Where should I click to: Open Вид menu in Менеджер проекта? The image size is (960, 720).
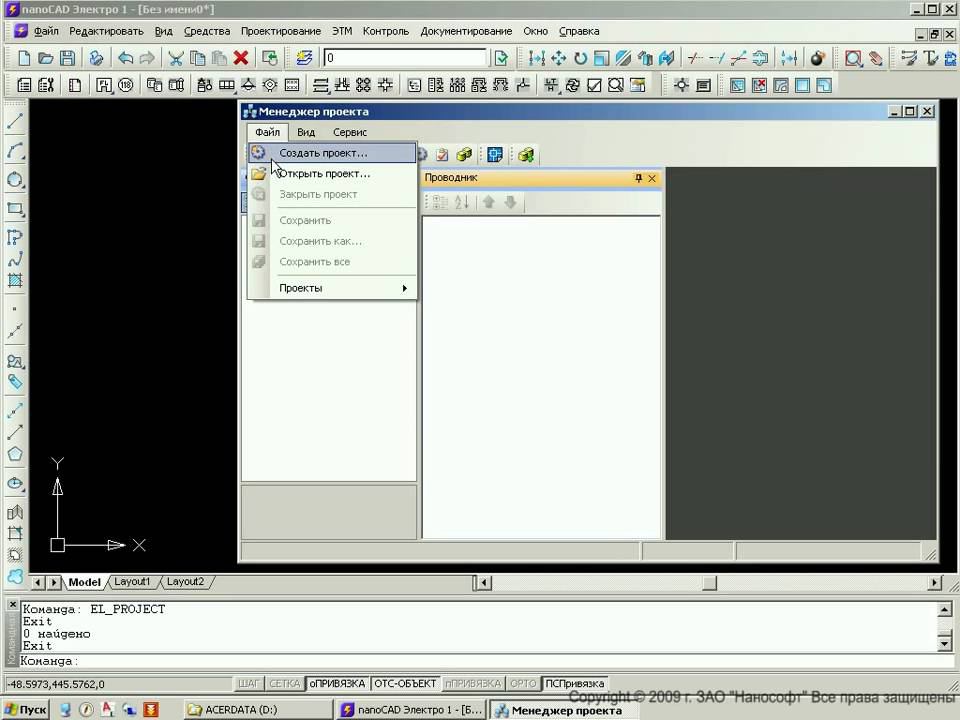pos(306,132)
